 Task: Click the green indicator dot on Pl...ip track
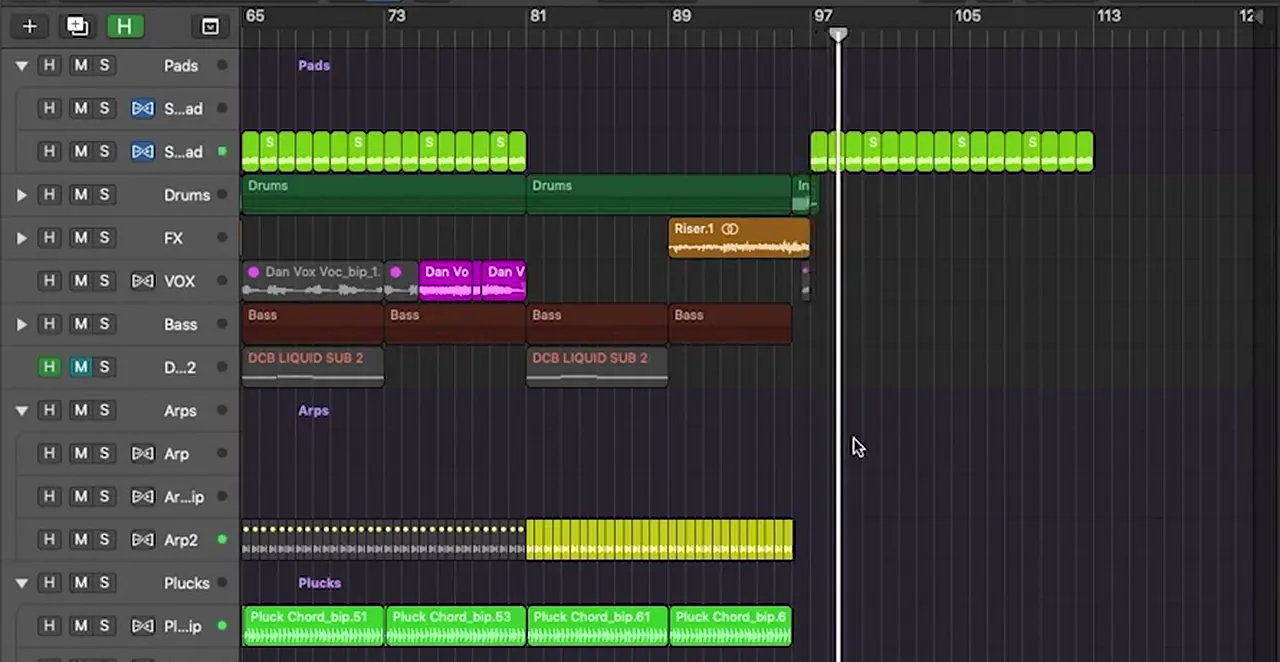[x=222, y=626]
